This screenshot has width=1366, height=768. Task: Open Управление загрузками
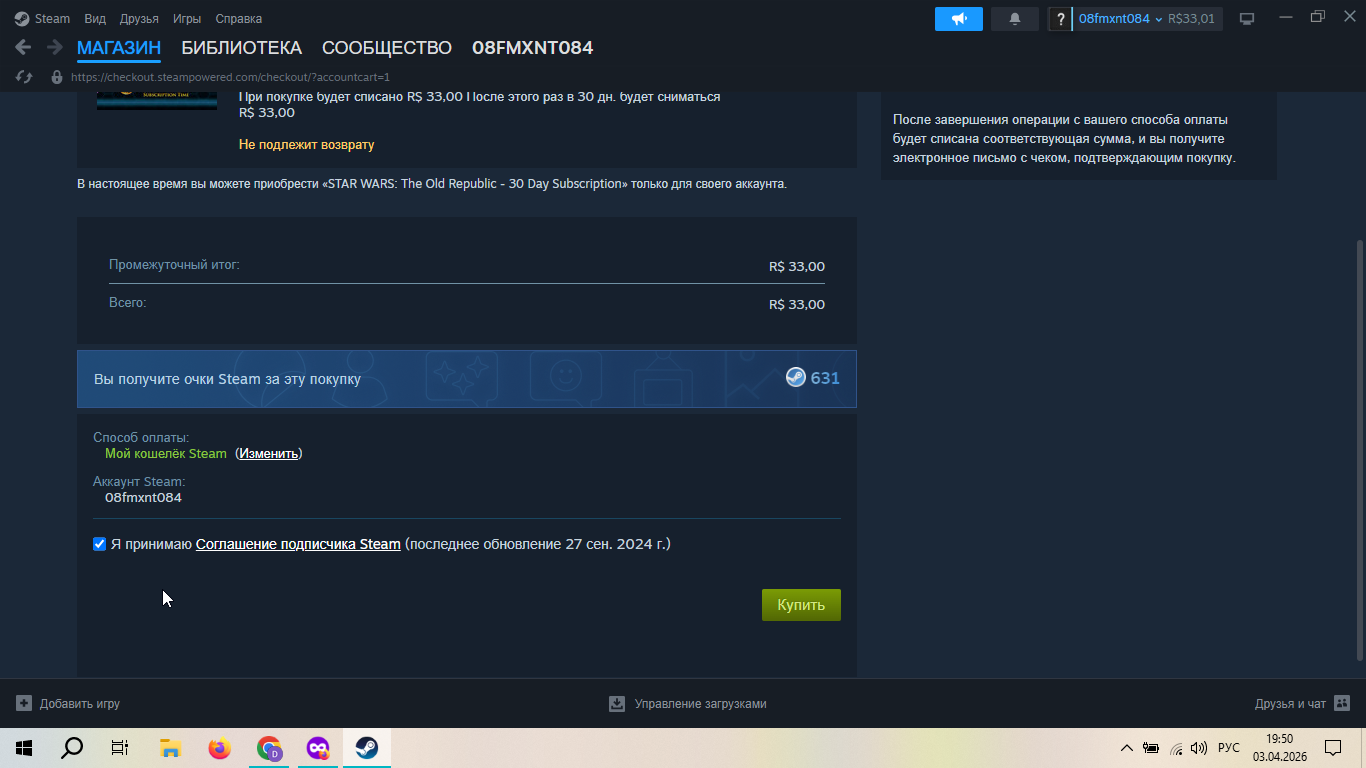click(700, 704)
